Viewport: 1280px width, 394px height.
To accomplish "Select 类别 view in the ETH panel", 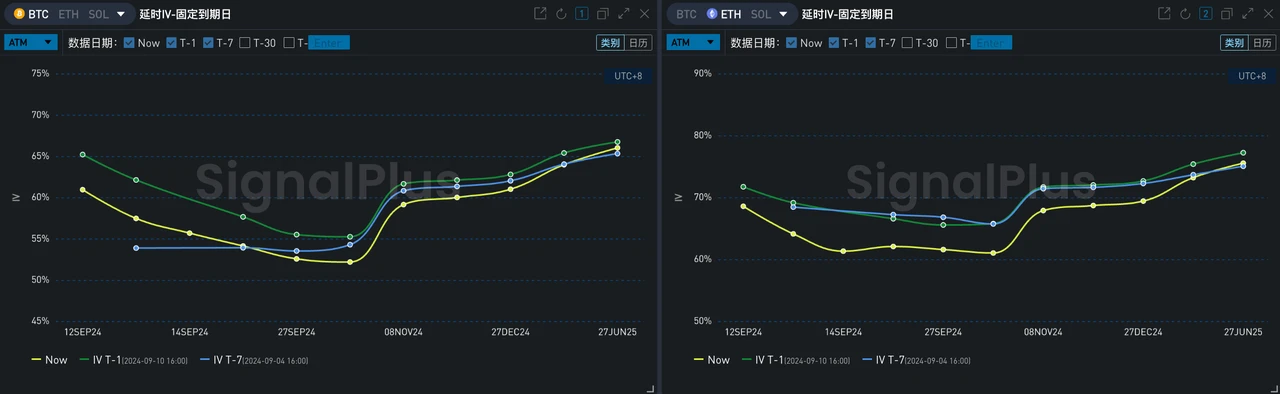I will click(1233, 43).
